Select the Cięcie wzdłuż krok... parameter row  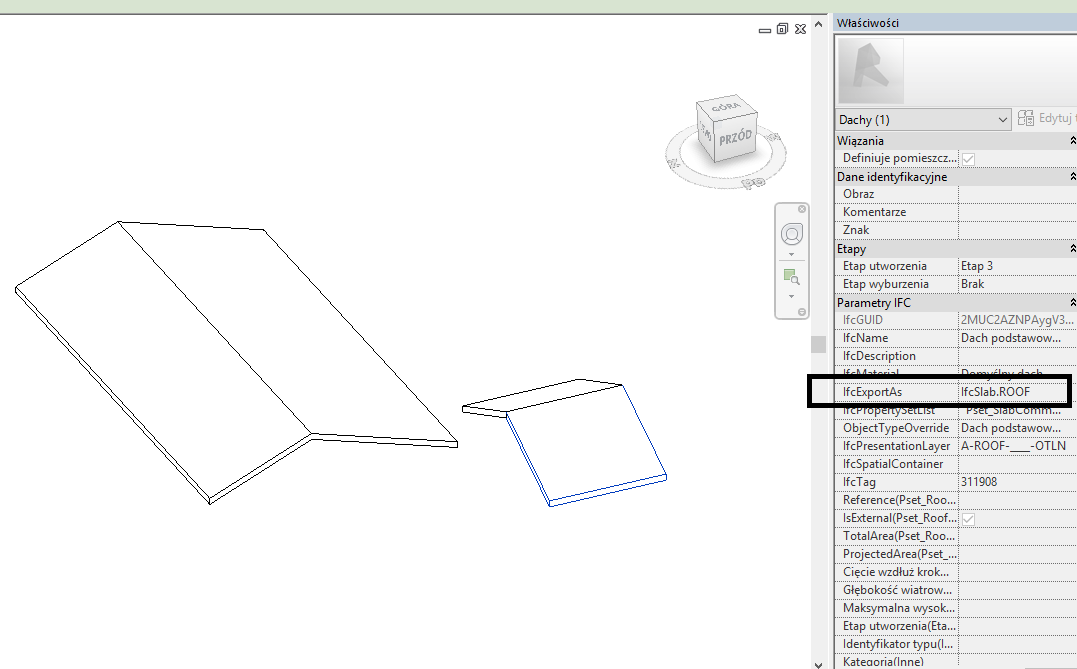point(955,571)
